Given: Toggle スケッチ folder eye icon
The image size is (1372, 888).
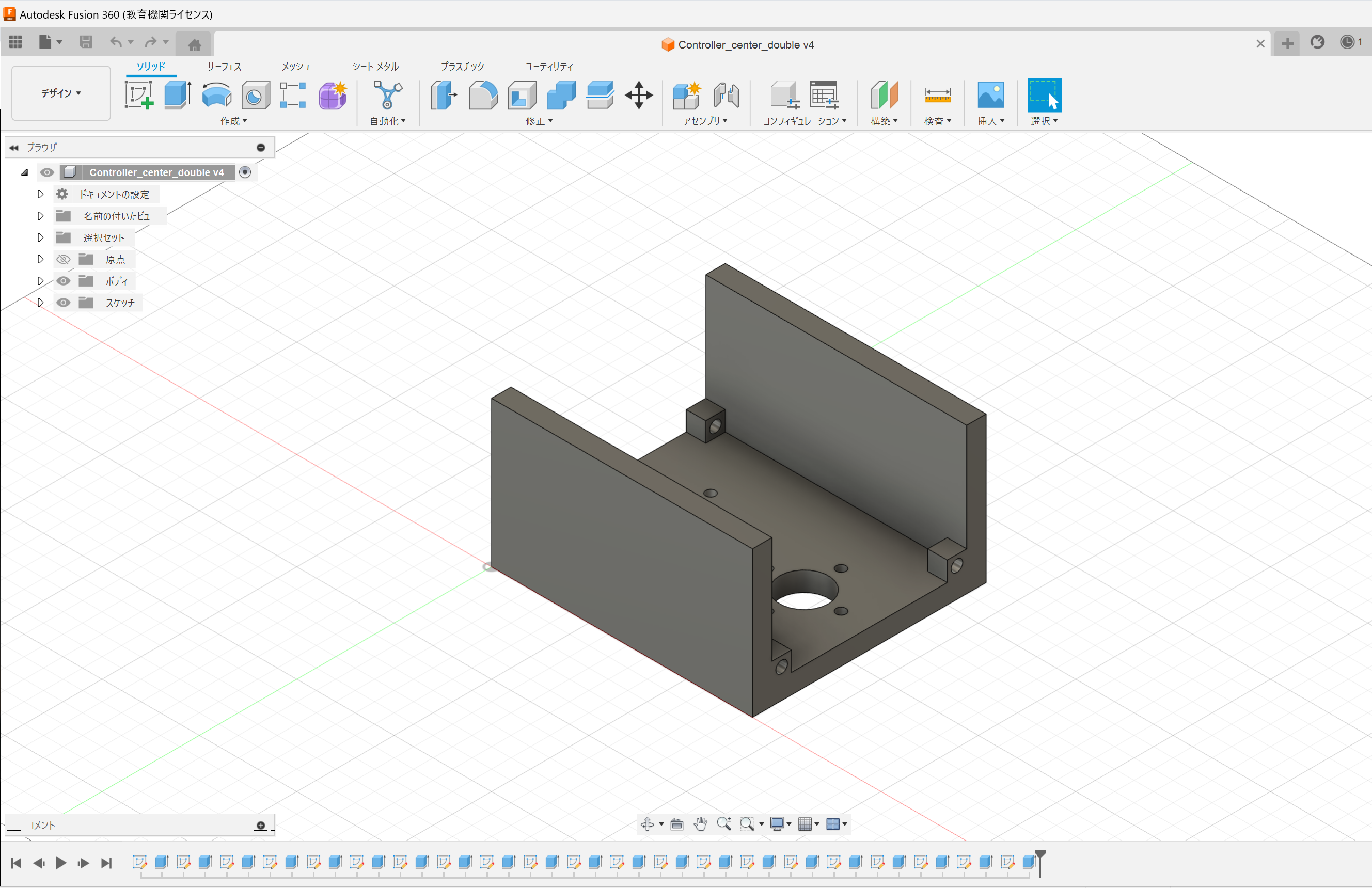Looking at the screenshot, I should click(x=64, y=303).
